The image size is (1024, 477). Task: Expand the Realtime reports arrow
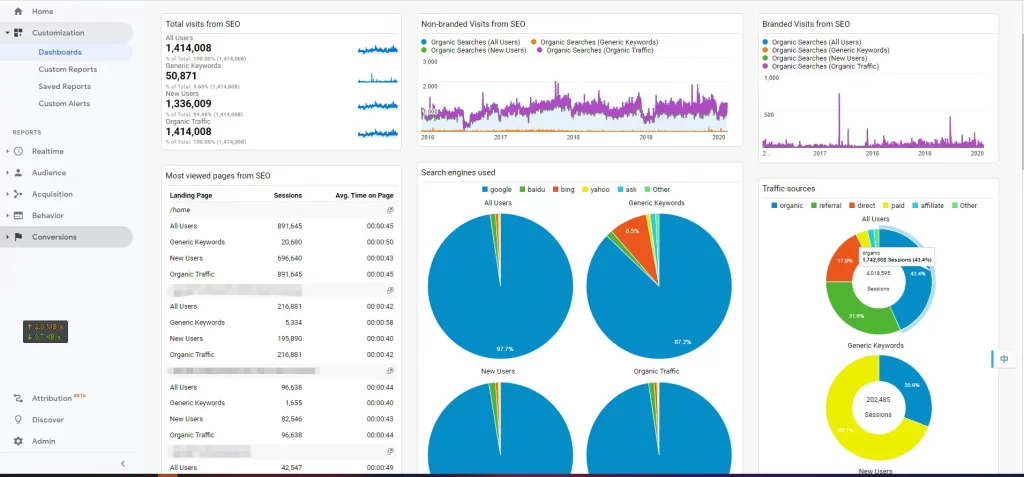click(x=7, y=152)
